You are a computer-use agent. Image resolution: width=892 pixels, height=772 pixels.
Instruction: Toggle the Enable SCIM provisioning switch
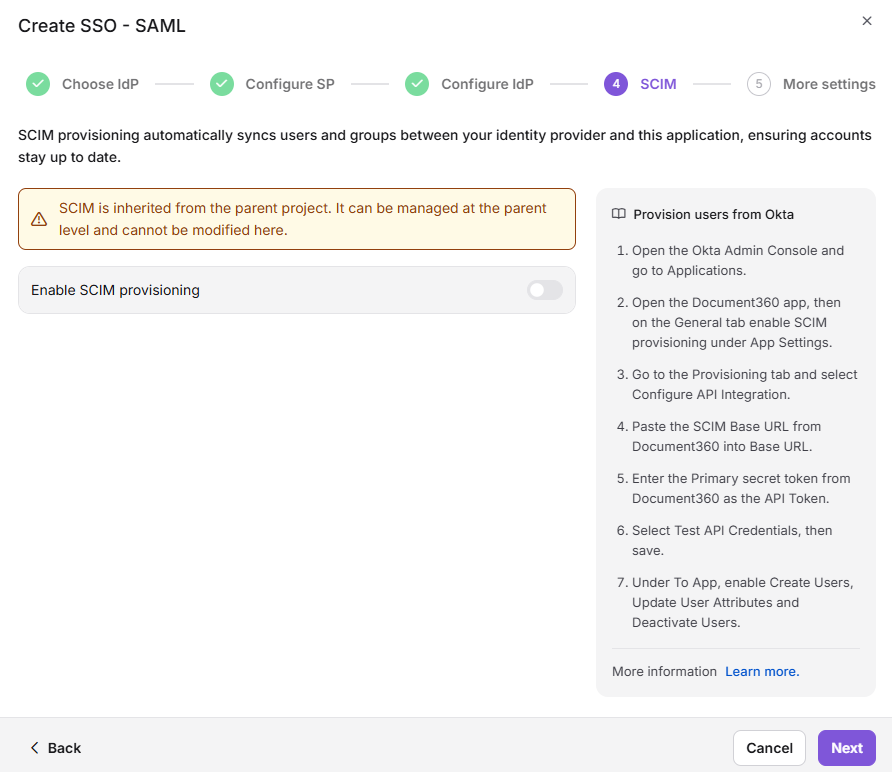[x=544, y=290]
